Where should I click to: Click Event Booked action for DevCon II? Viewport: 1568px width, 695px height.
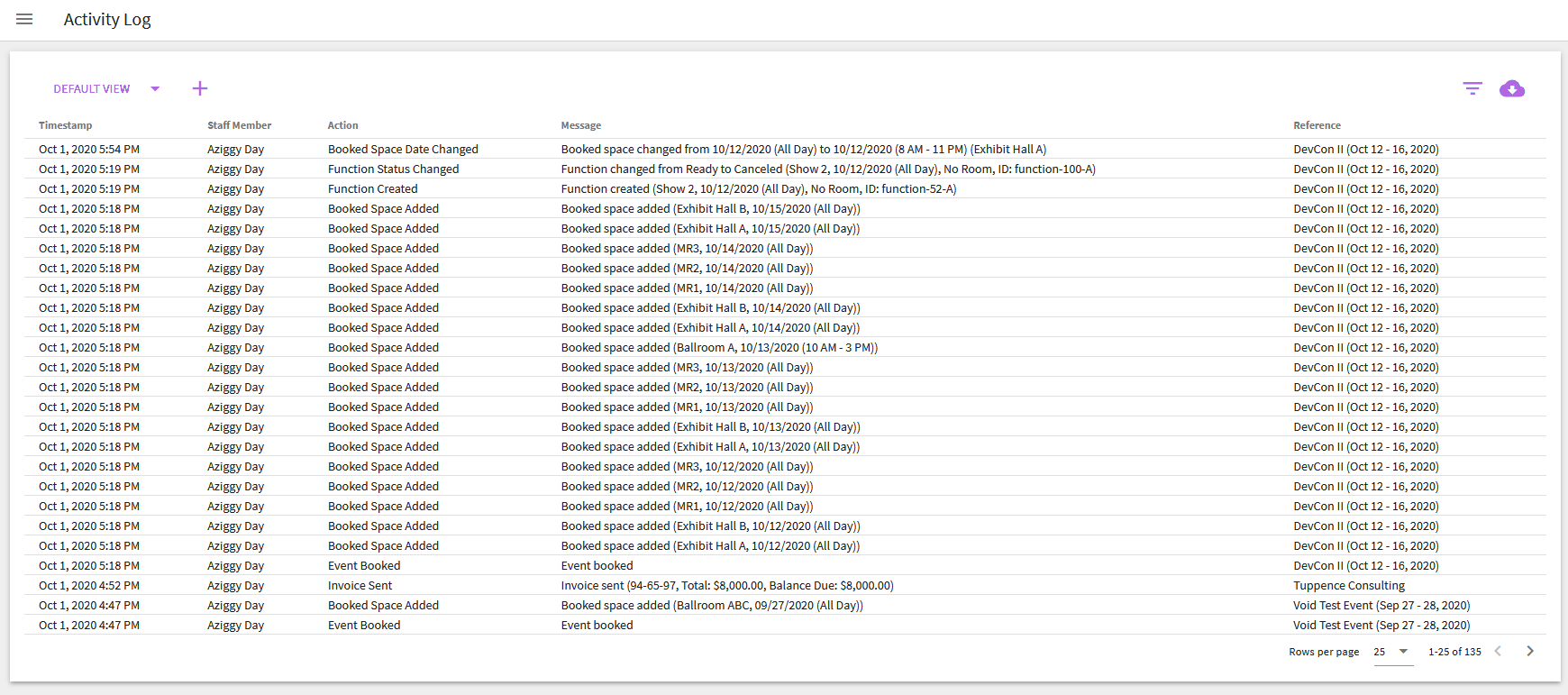click(364, 565)
